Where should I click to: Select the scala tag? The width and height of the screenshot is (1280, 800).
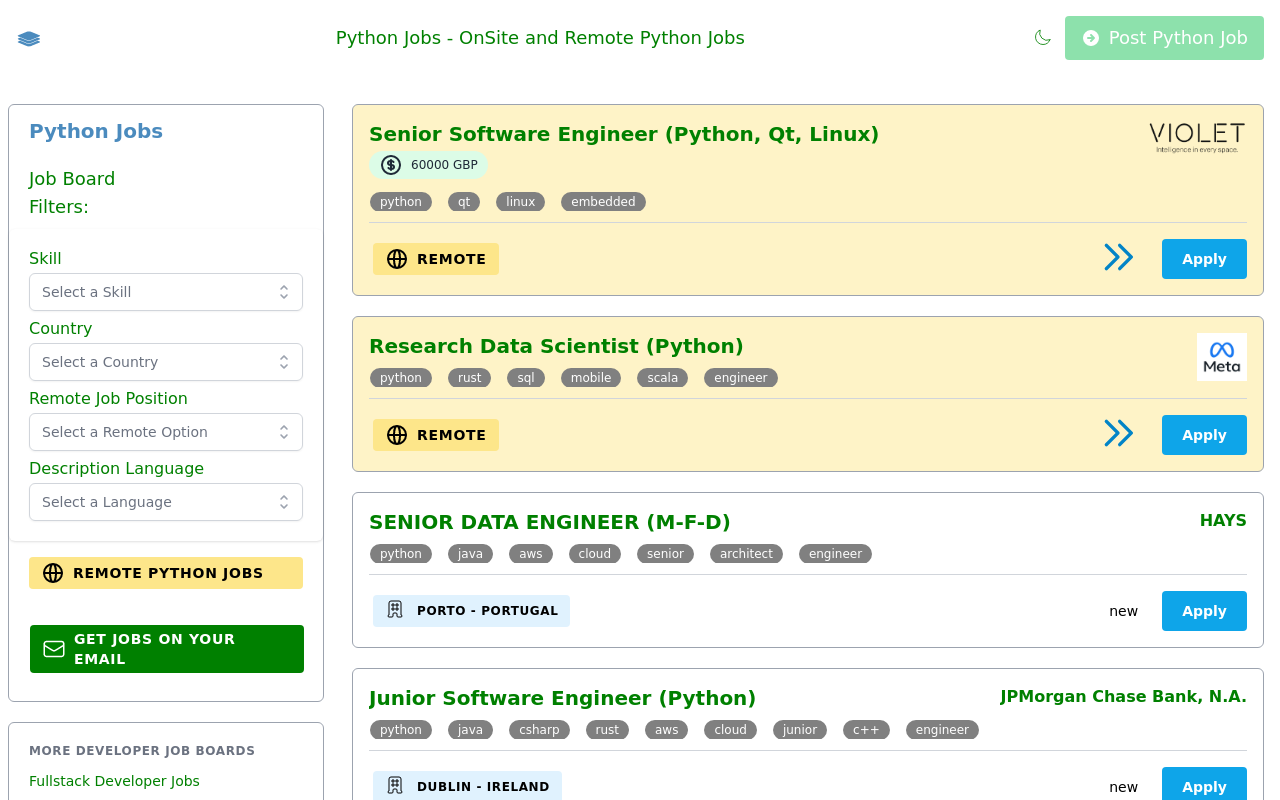(662, 378)
